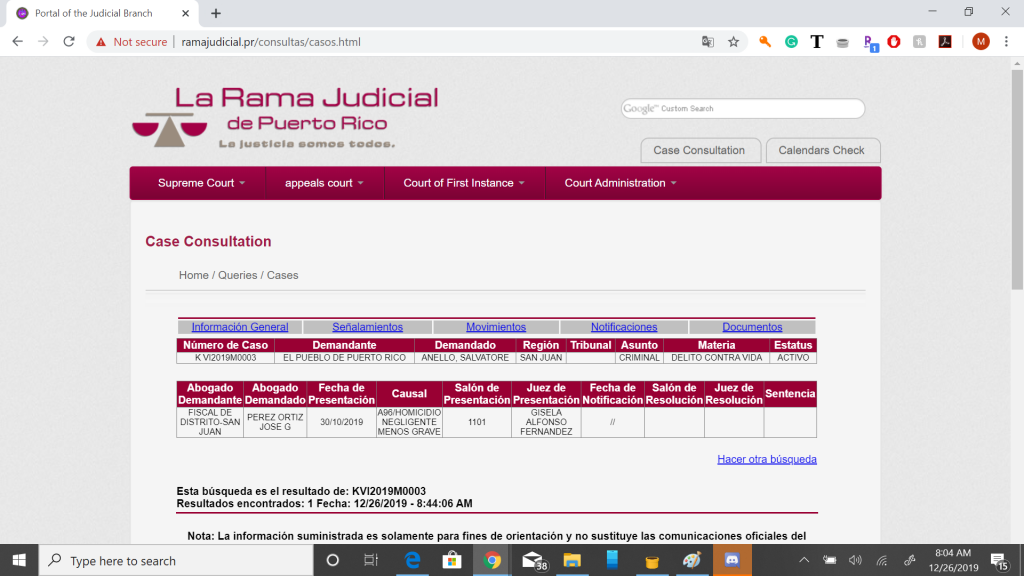
Task: Switch to the Señalamientos tab
Action: pyautogui.click(x=368, y=327)
